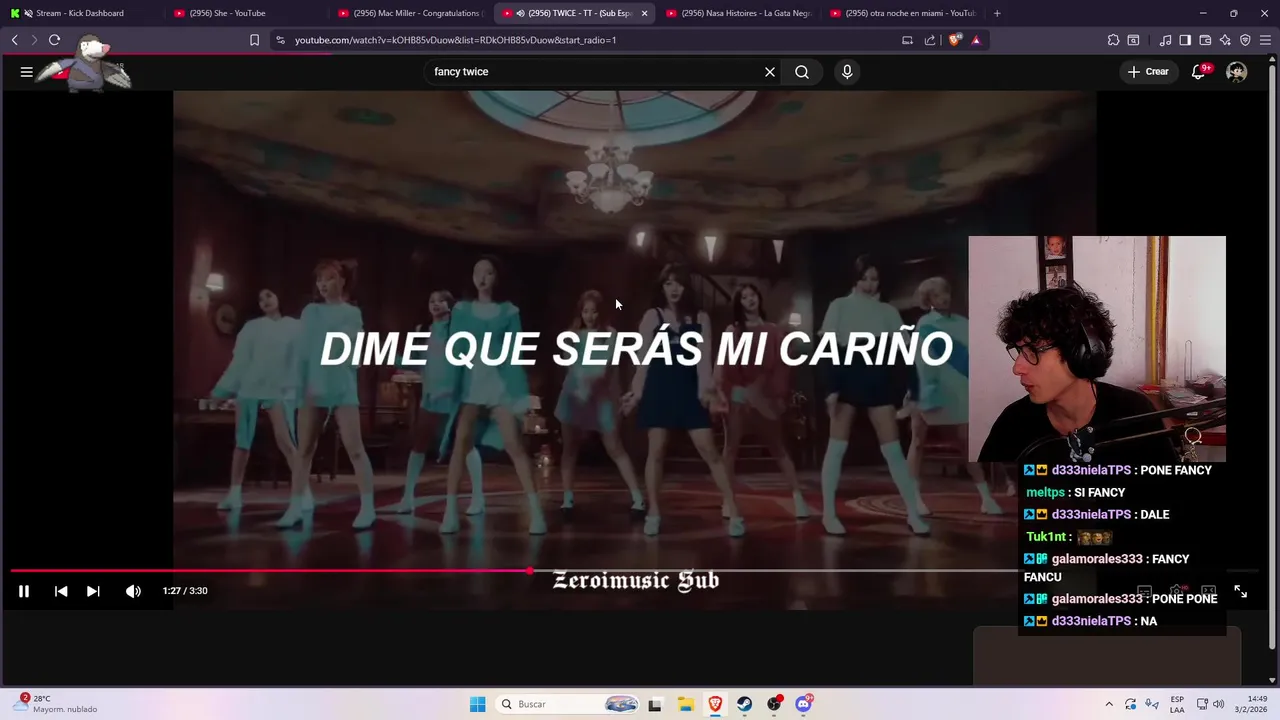Image resolution: width=1280 pixels, height=720 pixels.
Task: Pause the YouTube video
Action: point(24,591)
